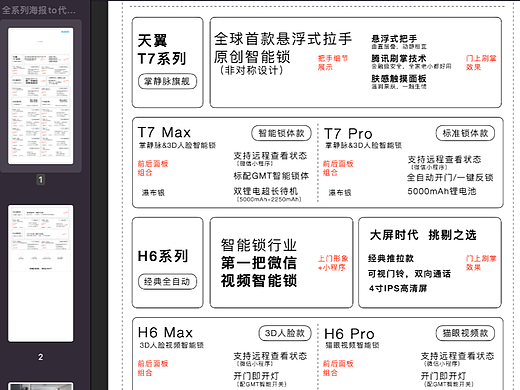Click red note 上门形象+小程序
Viewport: 520px width, 390px height.
pos(333,263)
